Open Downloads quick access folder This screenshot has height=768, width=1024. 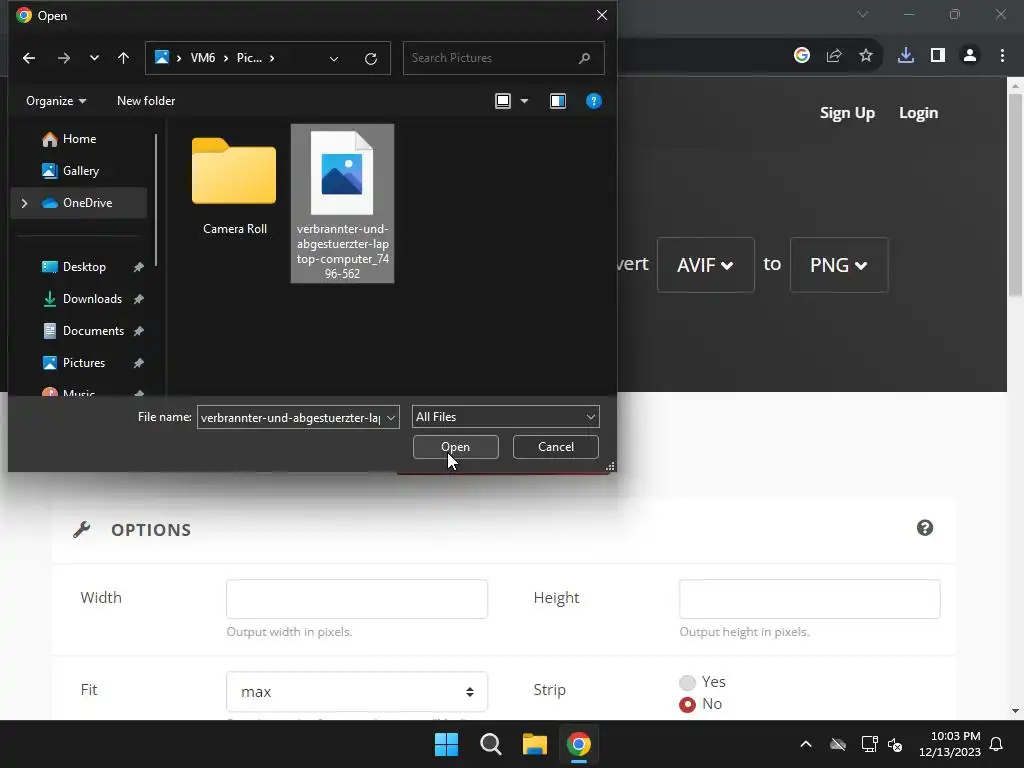pyautogui.click(x=92, y=298)
